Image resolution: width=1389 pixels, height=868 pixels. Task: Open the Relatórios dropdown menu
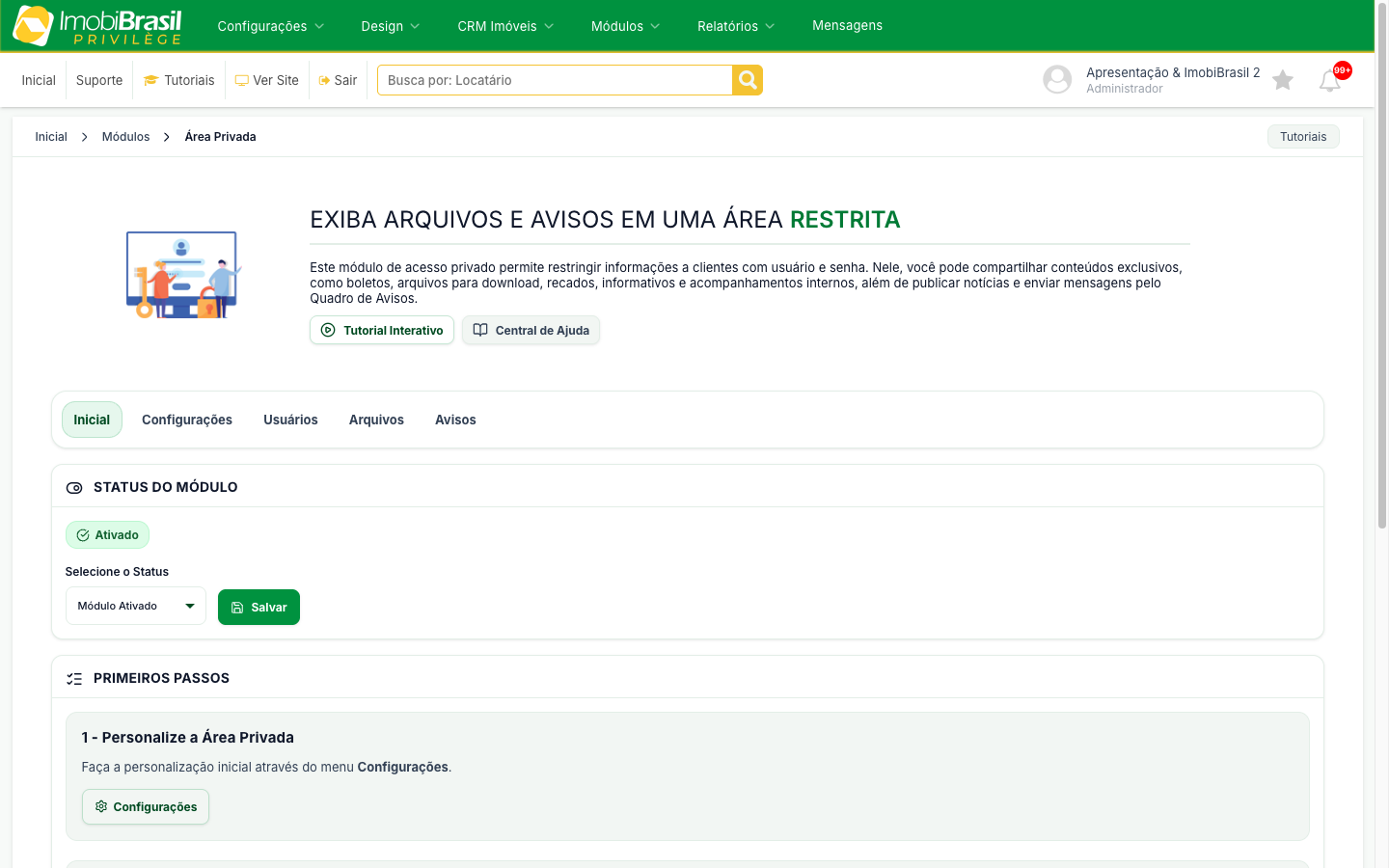[x=737, y=26]
